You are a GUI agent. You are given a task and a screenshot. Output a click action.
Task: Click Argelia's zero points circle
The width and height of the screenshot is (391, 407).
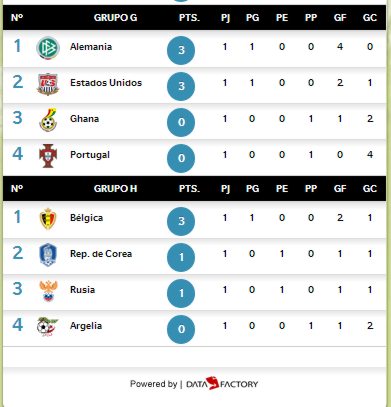181,329
